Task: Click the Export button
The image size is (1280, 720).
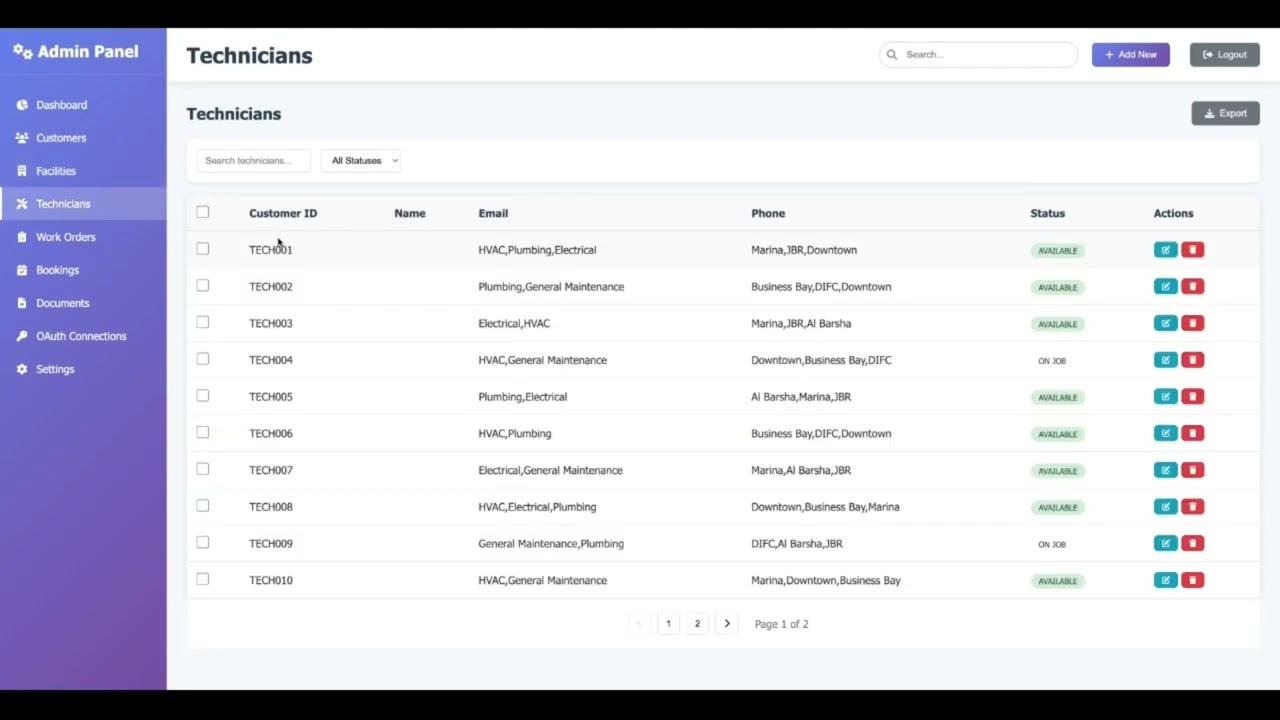Action: point(1225,113)
